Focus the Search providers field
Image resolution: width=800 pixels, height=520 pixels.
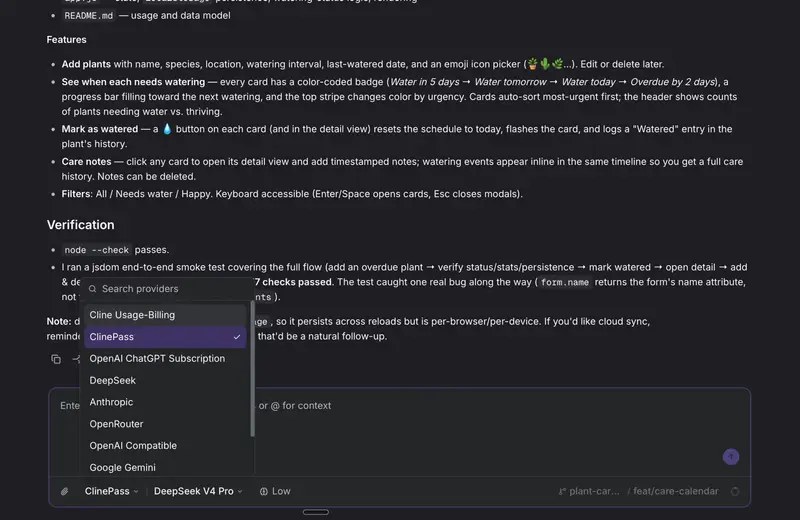(x=167, y=289)
